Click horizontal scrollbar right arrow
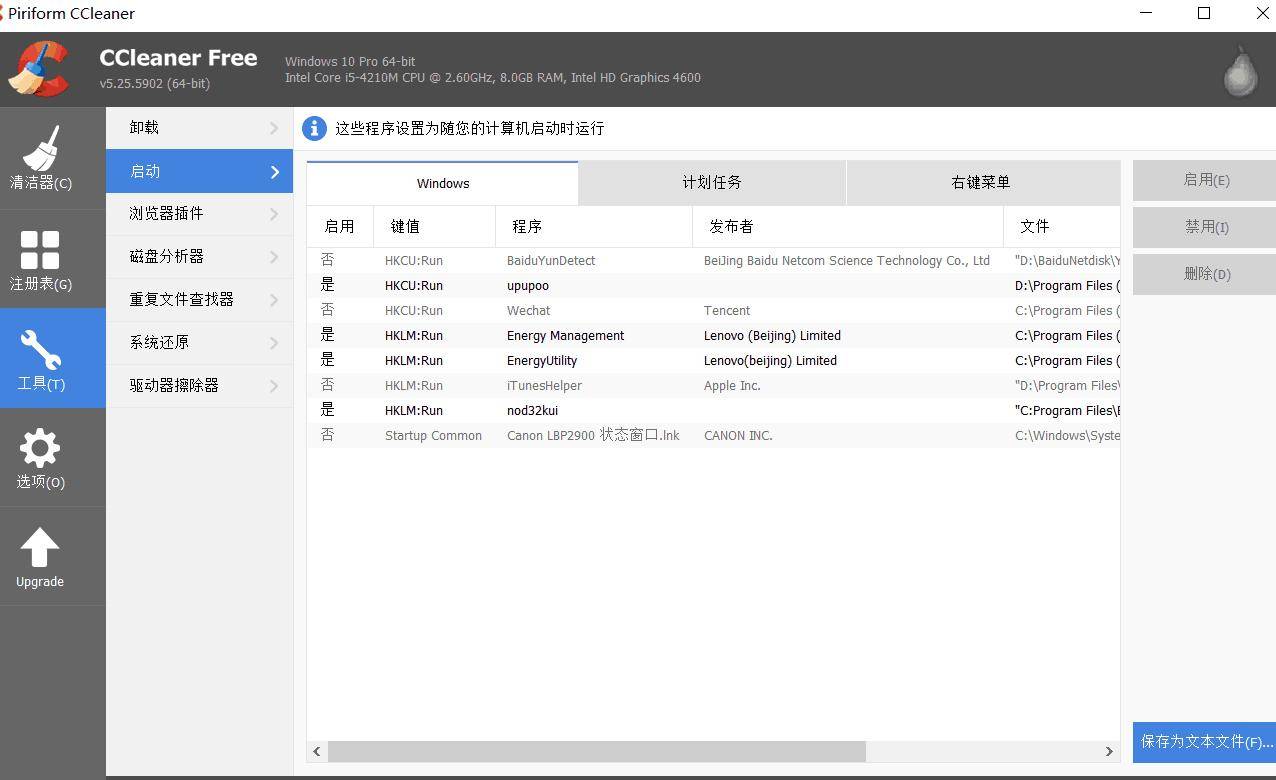Screen dimensions: 1276x780 pos(1109,751)
